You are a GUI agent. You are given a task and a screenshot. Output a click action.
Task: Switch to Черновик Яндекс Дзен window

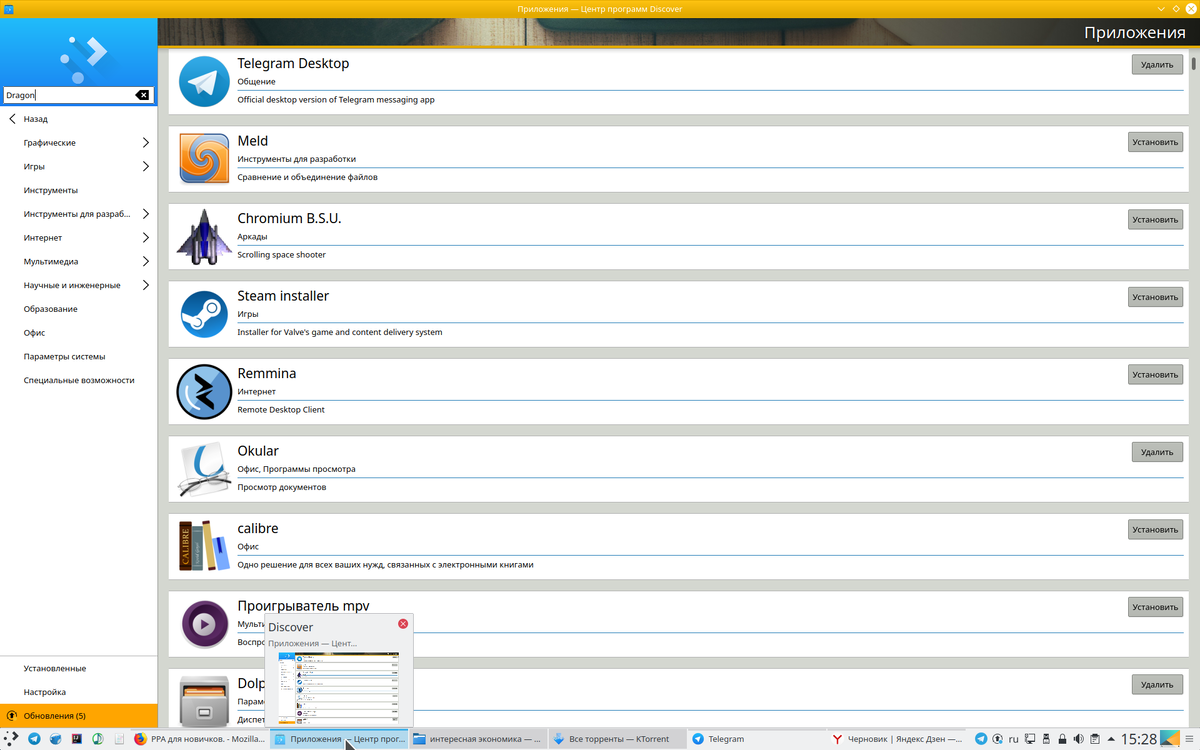(898, 739)
